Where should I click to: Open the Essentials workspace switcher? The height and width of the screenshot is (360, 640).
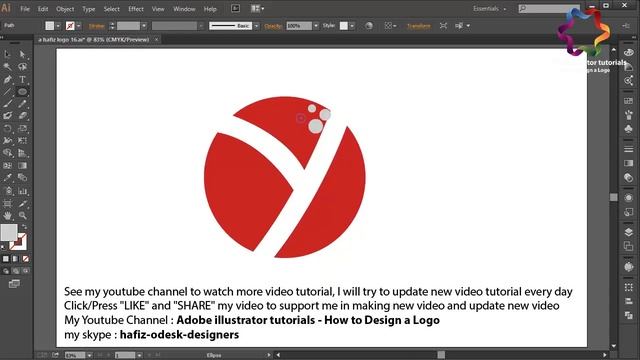point(489,9)
